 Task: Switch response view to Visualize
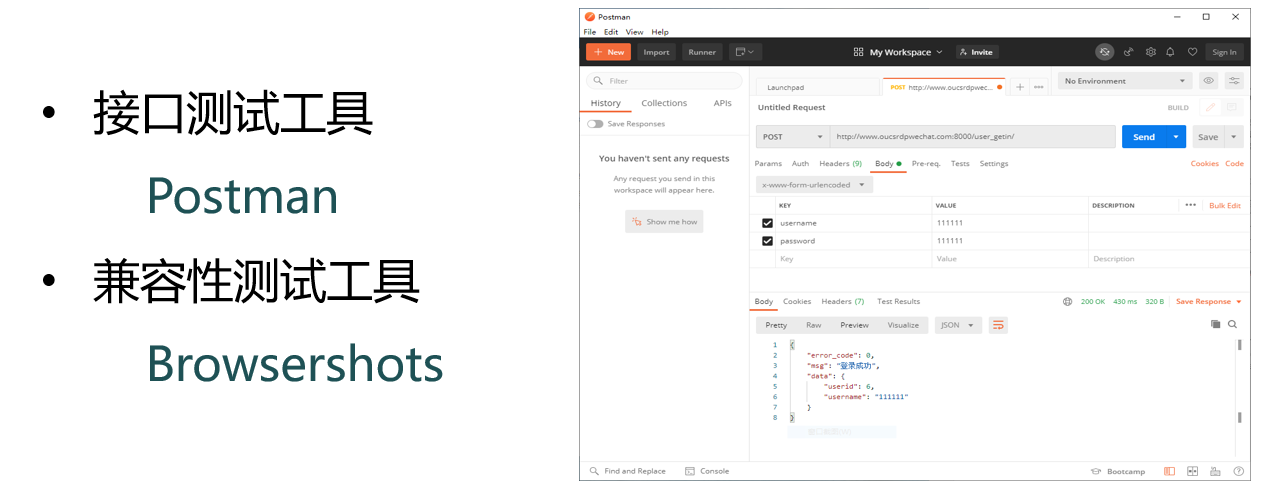903,325
